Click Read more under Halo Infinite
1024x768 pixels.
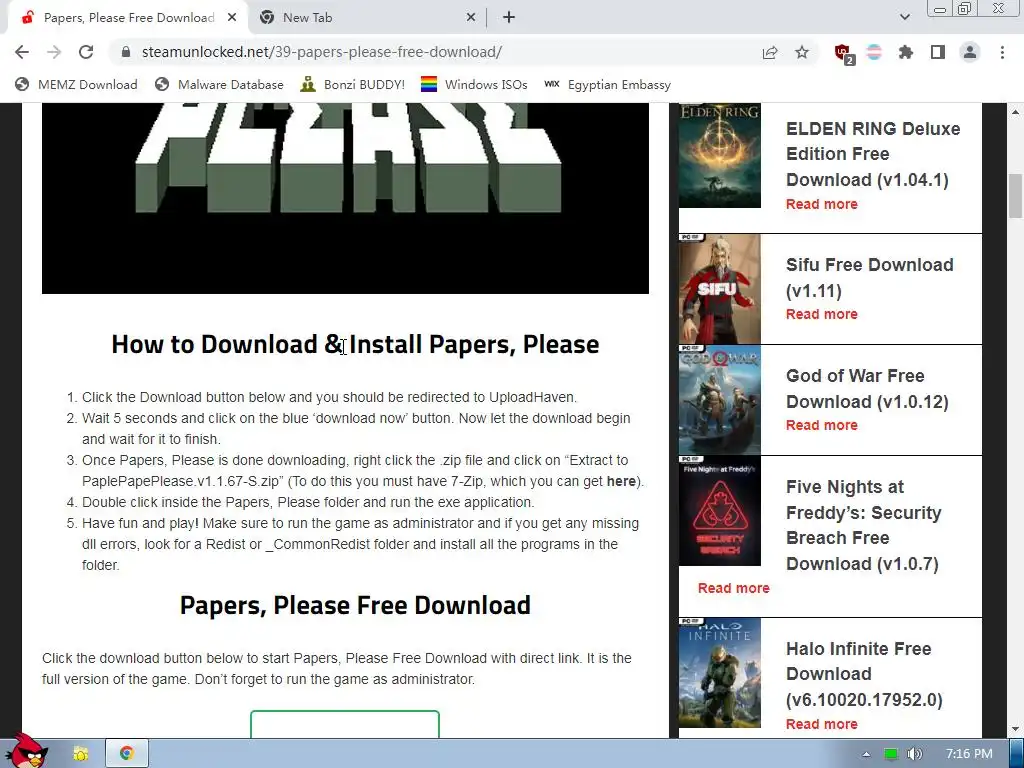click(x=822, y=724)
